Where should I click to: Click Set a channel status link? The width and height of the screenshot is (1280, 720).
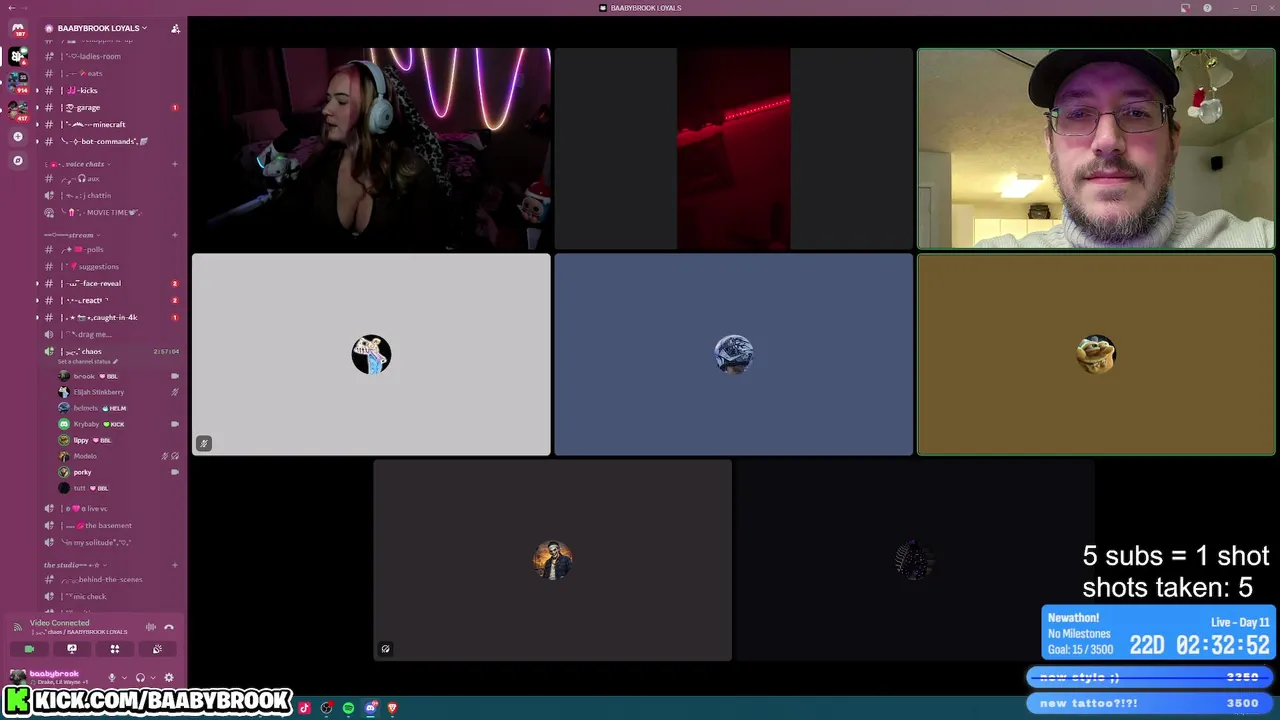pyautogui.click(x=88, y=362)
